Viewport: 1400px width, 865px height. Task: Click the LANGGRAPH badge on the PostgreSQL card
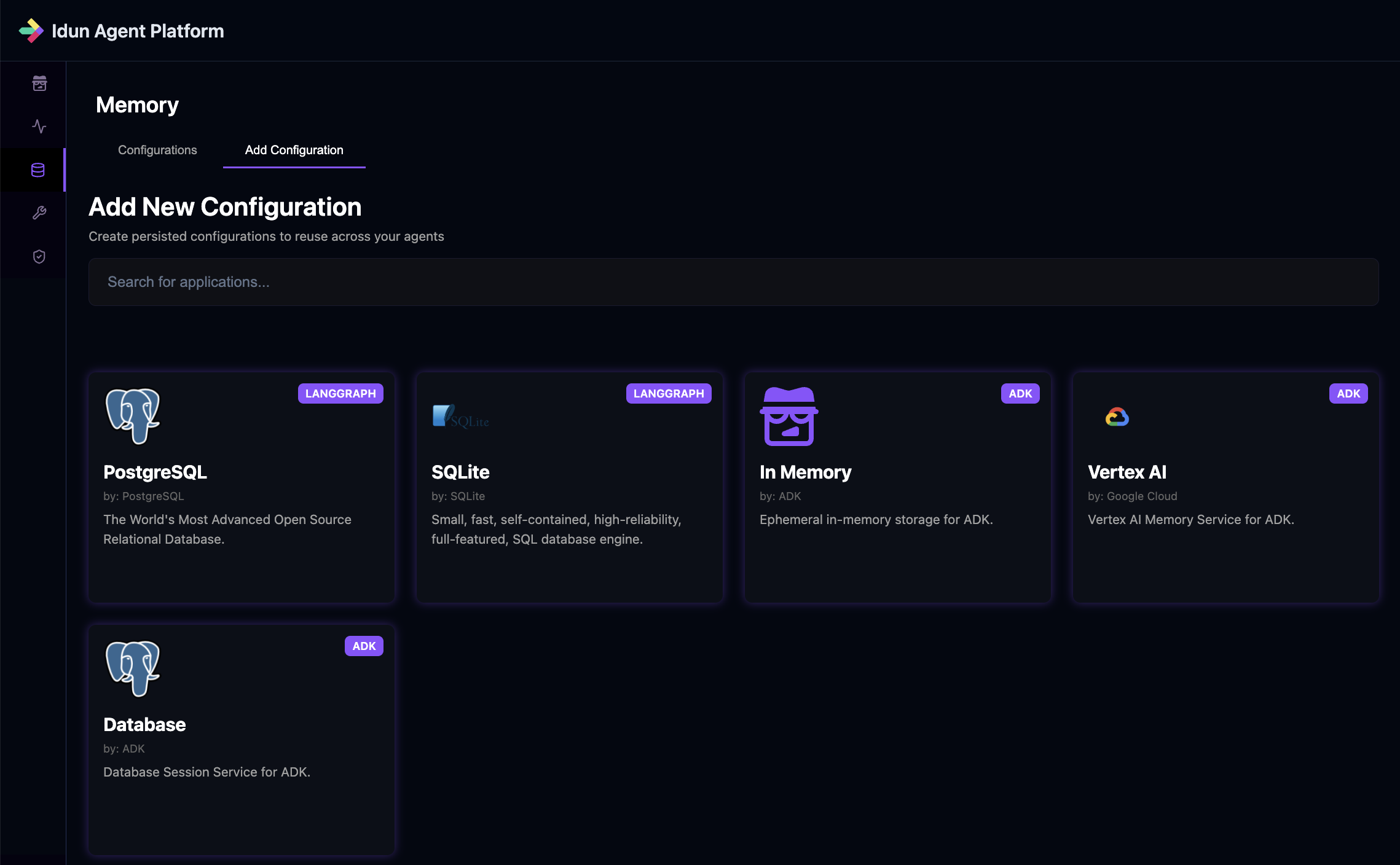340,393
